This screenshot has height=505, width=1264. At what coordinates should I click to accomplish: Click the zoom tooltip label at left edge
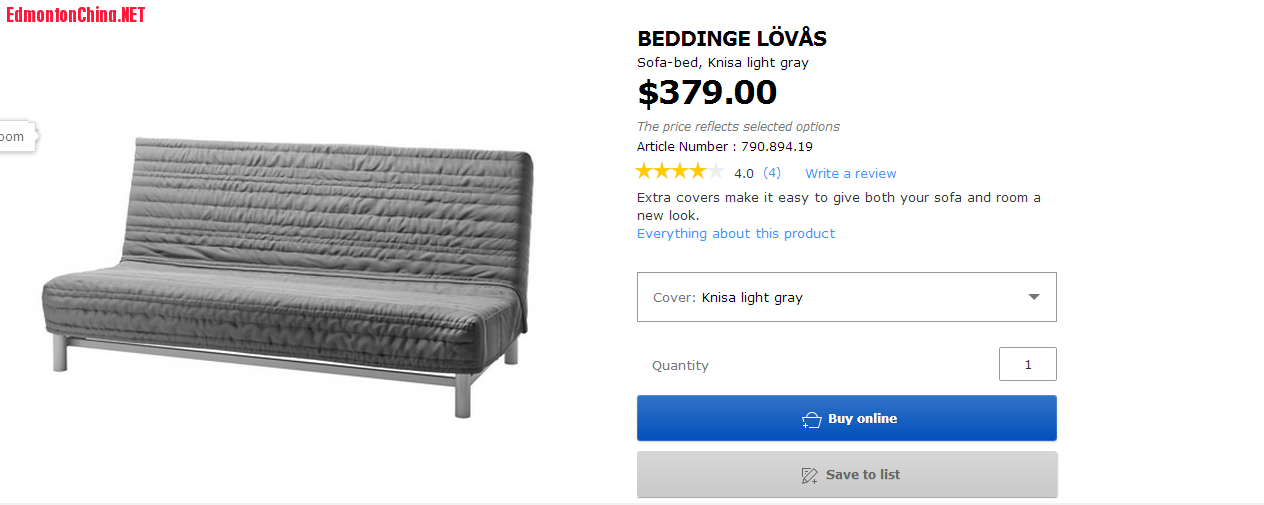click(15, 137)
